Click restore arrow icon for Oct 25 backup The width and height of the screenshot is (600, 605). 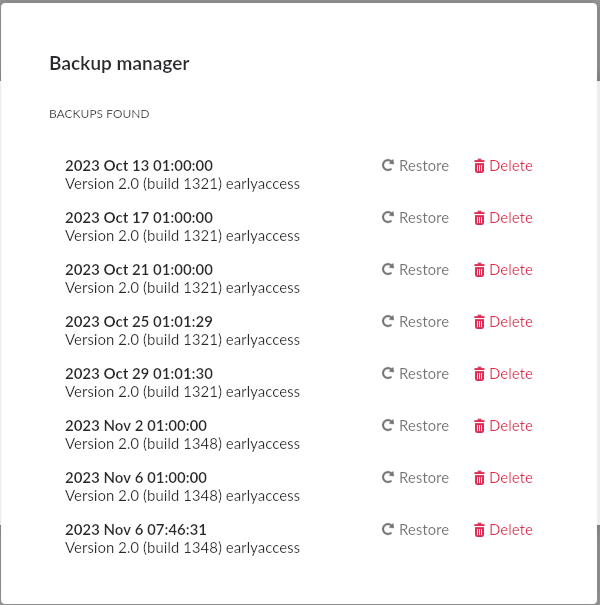(388, 322)
